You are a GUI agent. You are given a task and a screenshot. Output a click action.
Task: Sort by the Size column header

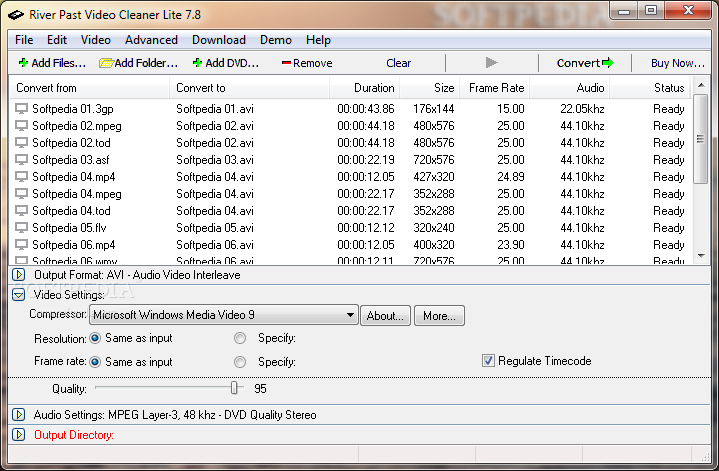coord(429,88)
